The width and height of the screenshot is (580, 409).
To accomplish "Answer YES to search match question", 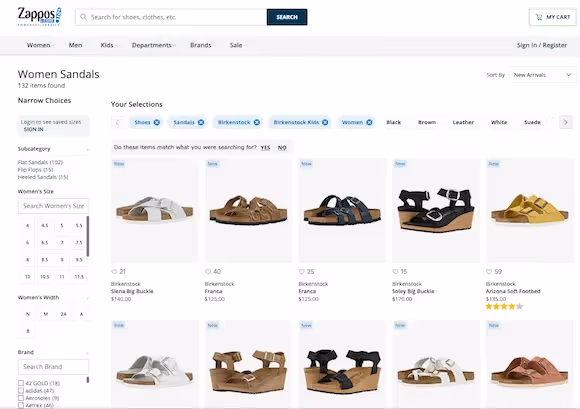I will tap(265, 148).
